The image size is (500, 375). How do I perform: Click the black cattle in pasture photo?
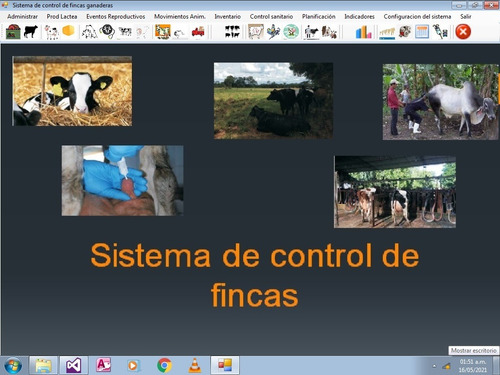[x=273, y=101]
